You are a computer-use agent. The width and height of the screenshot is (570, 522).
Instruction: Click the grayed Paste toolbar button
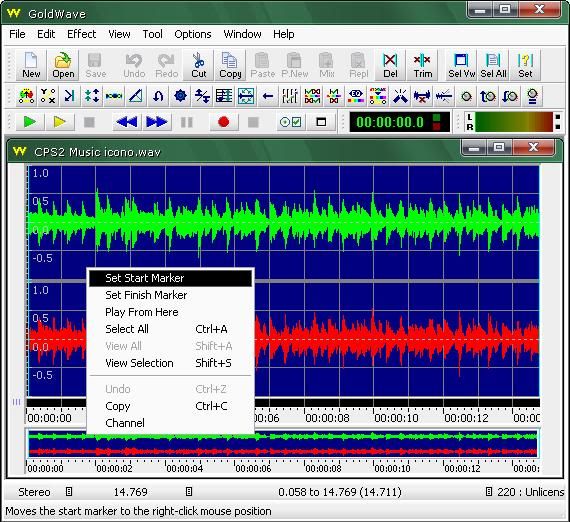(x=262, y=65)
